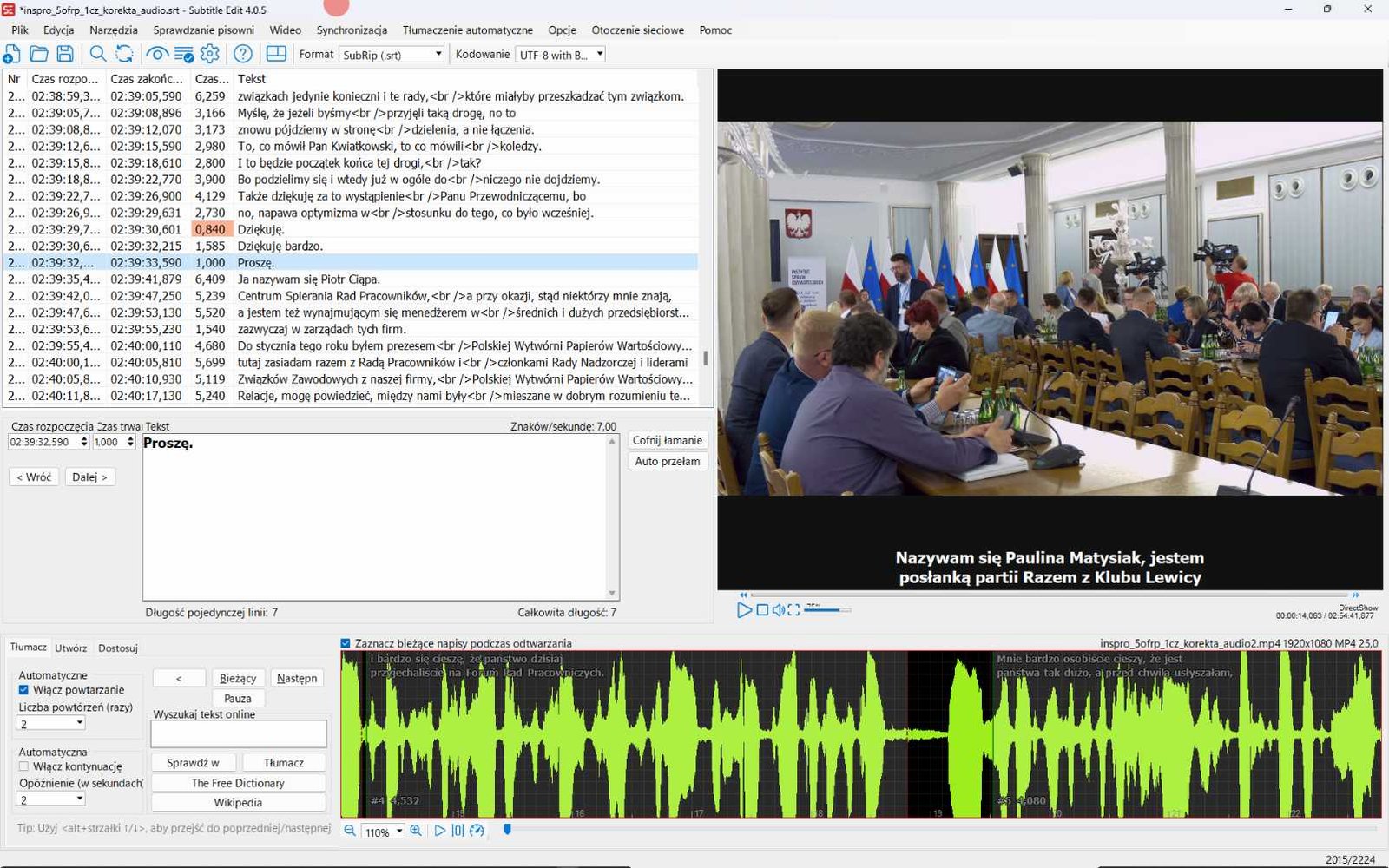Look up text in Wikipedia
This screenshot has width=1389, height=868.
[x=238, y=803]
